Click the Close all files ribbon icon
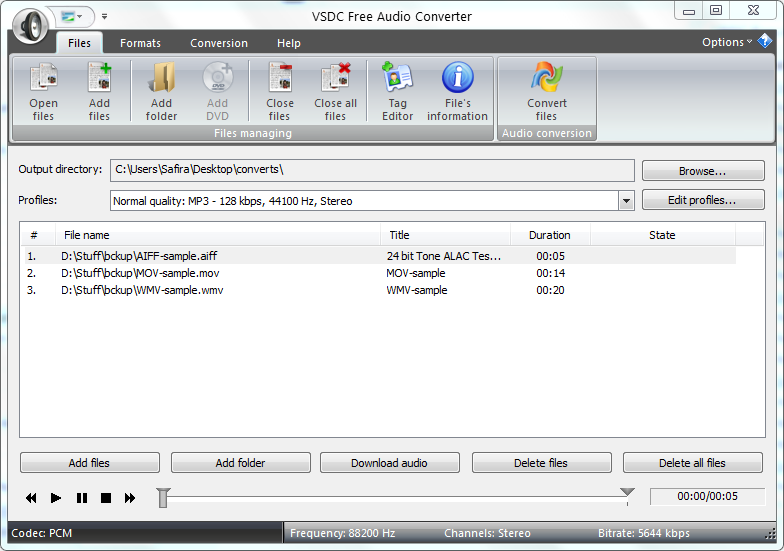This screenshot has height=551, width=784. 336,92
